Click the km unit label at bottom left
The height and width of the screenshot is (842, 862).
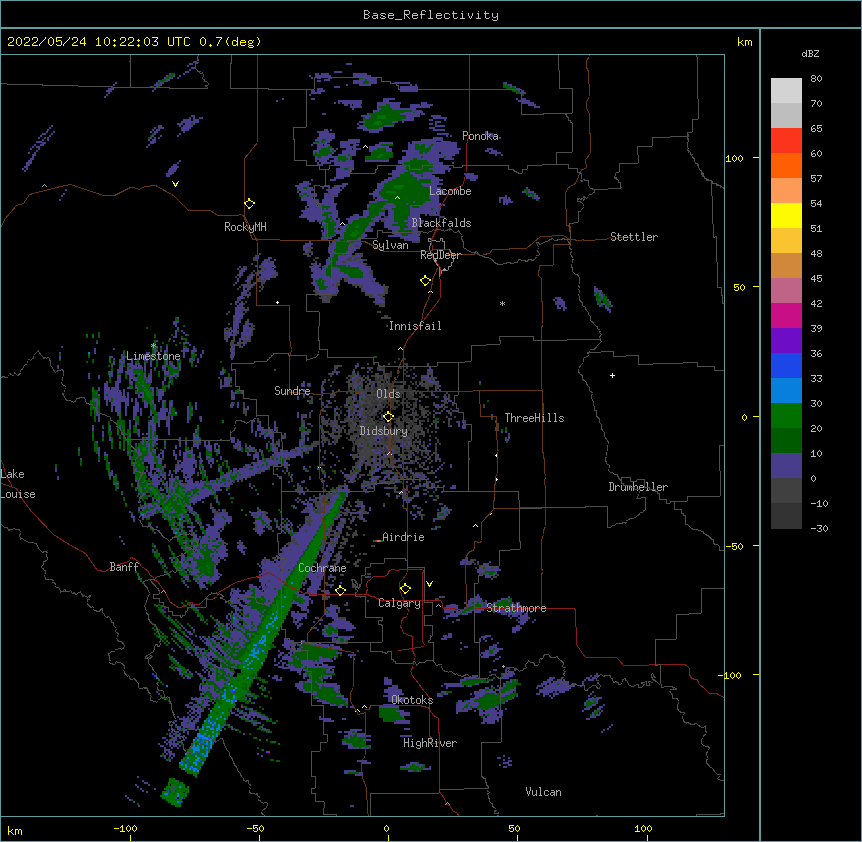pyautogui.click(x=15, y=831)
